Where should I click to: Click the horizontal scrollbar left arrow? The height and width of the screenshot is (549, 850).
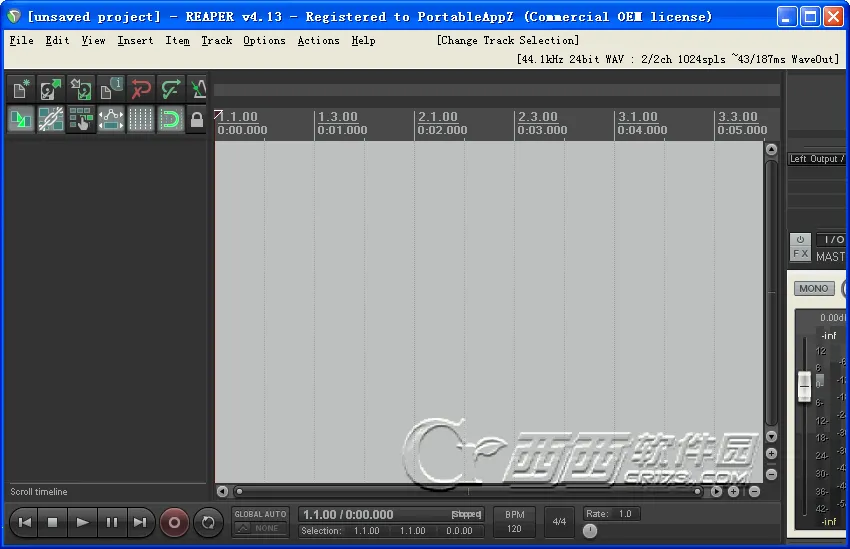coord(222,492)
